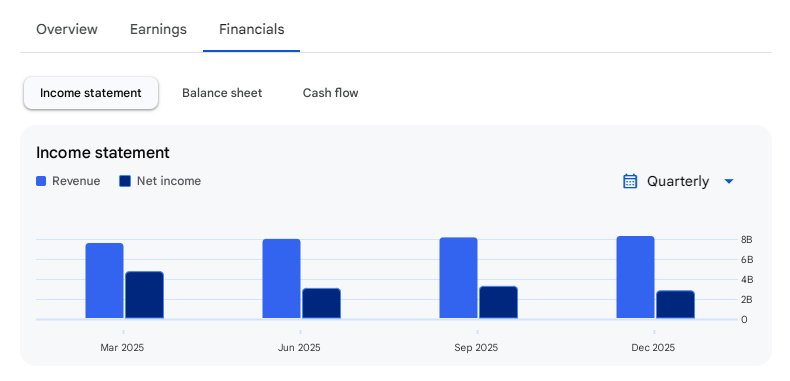Select the Mar 2025 revenue bar
Viewport: 790px width, 381px height.
click(x=104, y=281)
